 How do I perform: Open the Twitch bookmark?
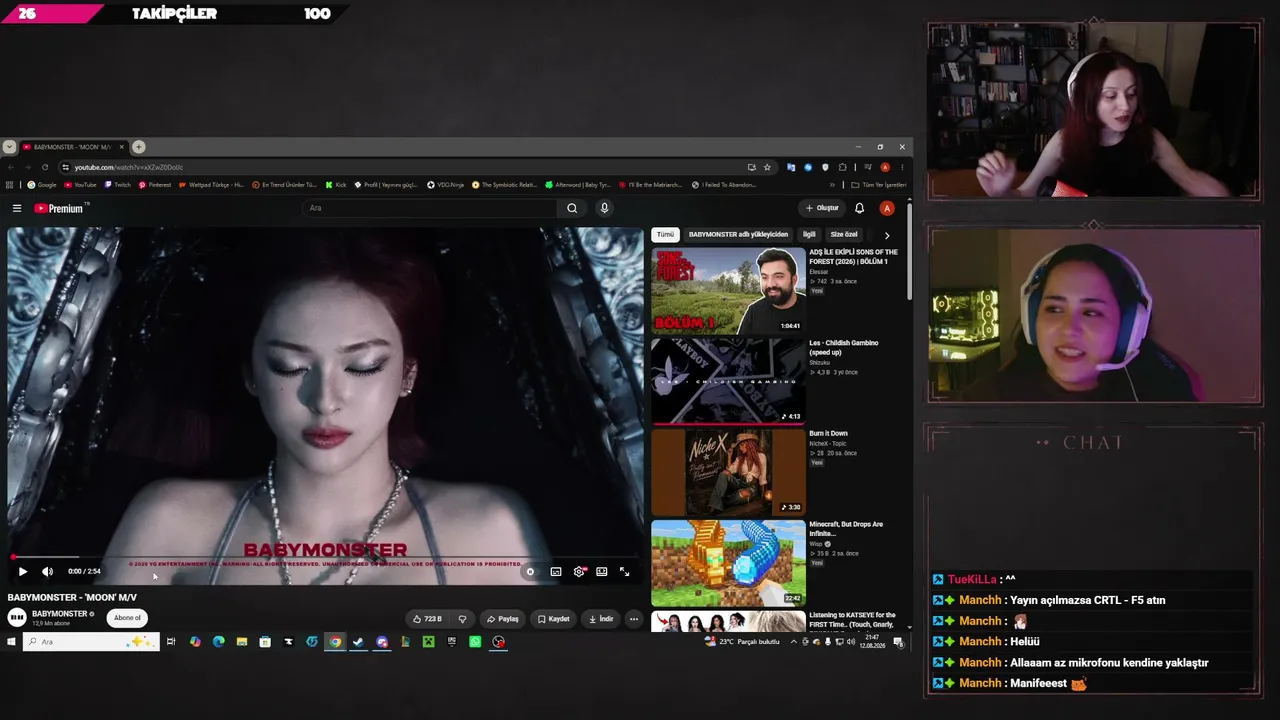click(117, 185)
